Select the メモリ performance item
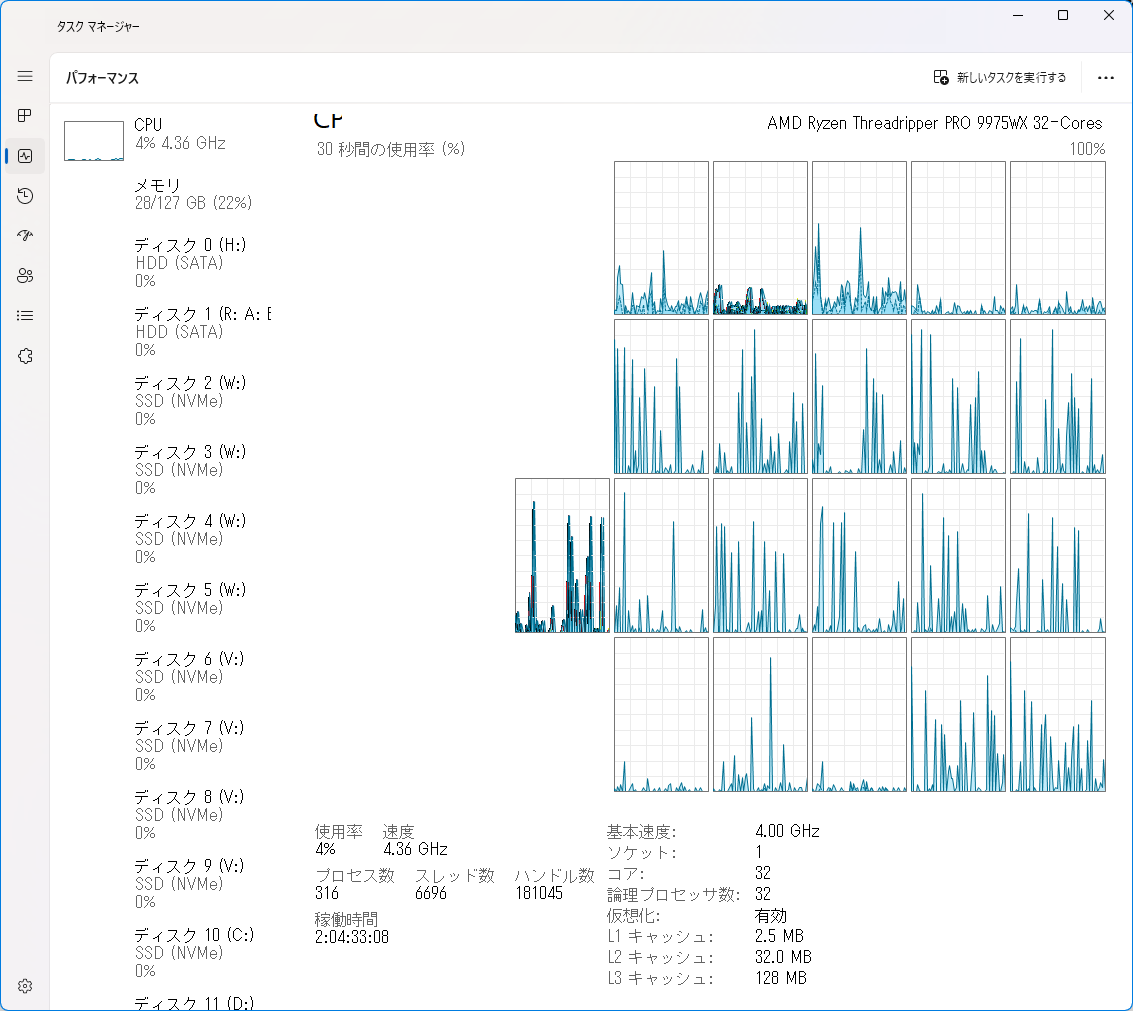Viewport: 1133px width, 1011px height. [166, 194]
